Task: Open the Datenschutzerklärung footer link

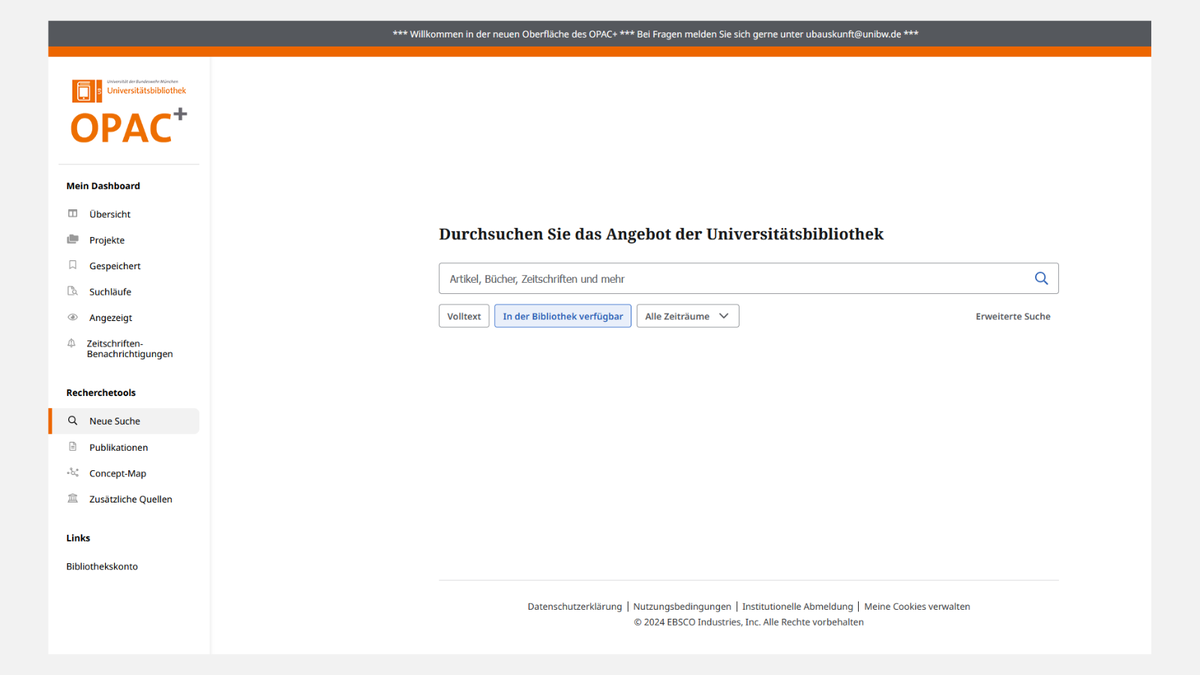Action: pos(575,607)
